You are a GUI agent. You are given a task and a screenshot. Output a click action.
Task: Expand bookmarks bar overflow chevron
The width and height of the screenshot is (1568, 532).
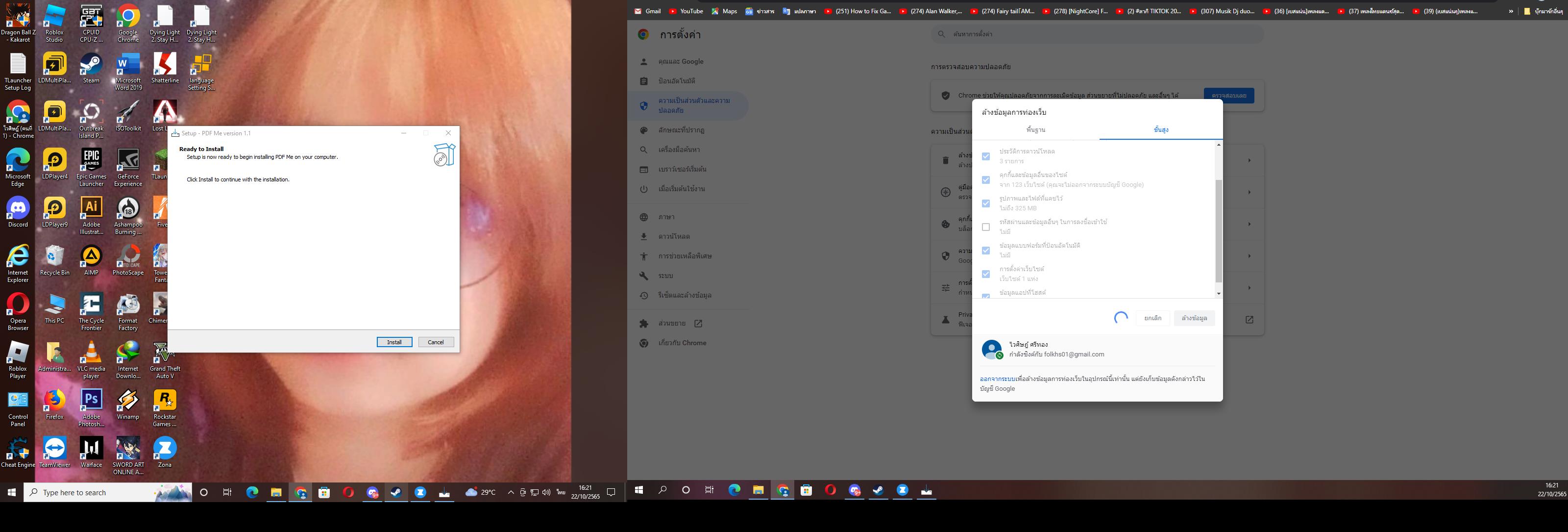1510,11
